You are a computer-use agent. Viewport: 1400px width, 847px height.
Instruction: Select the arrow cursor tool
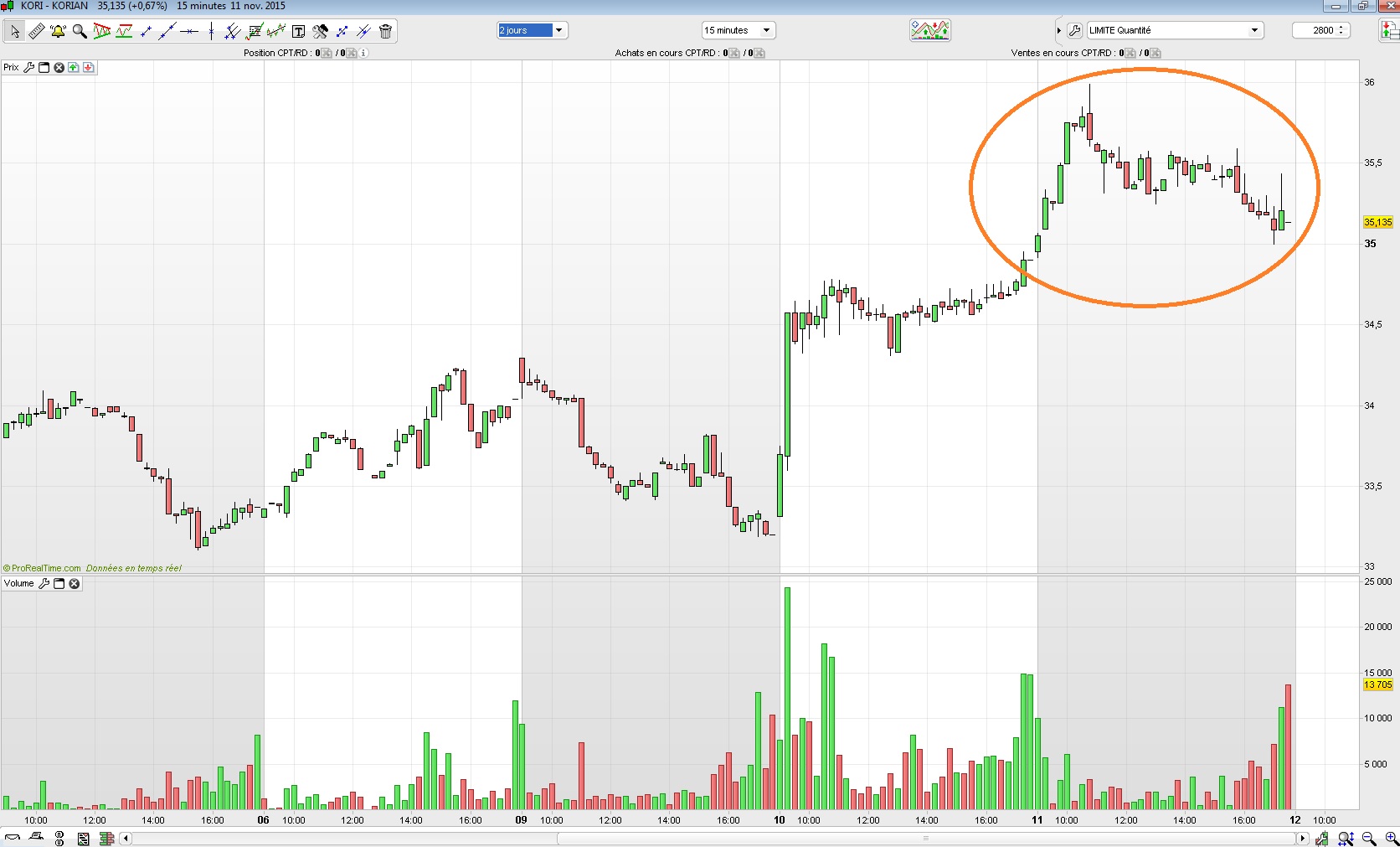(14, 31)
